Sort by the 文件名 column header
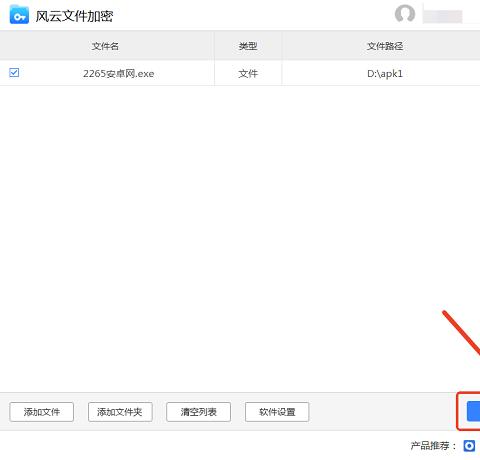 tap(105, 46)
